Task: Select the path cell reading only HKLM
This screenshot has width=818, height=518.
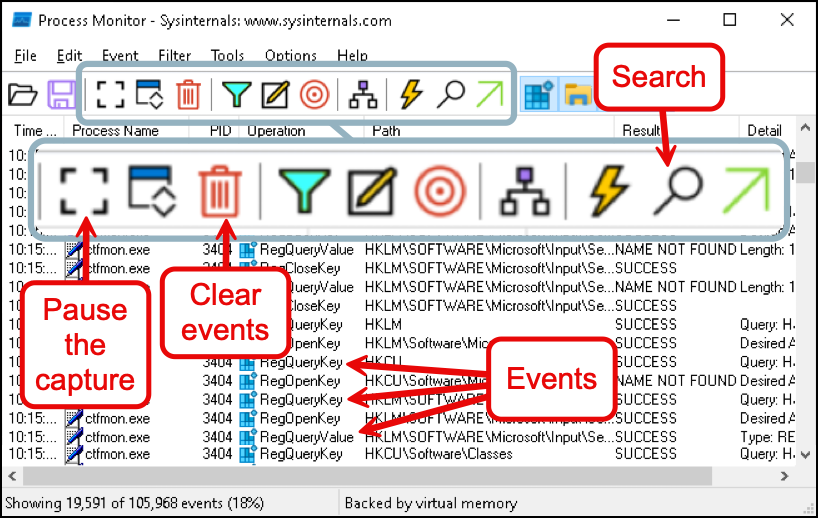Action: [x=383, y=324]
